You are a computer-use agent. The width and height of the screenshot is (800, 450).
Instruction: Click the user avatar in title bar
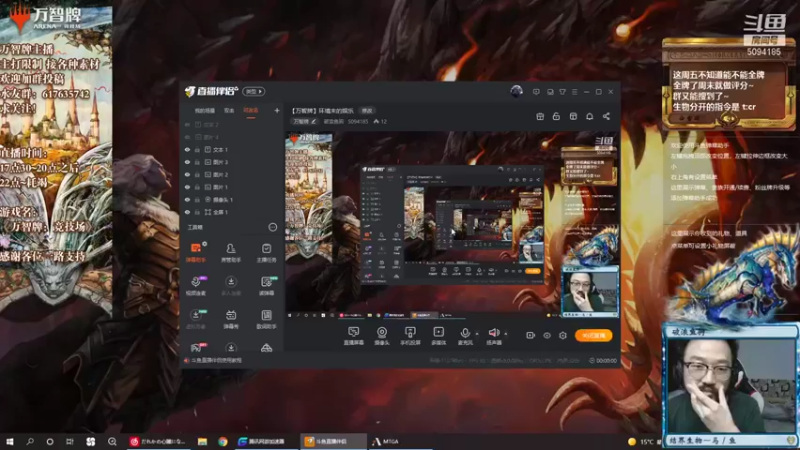pos(516,91)
